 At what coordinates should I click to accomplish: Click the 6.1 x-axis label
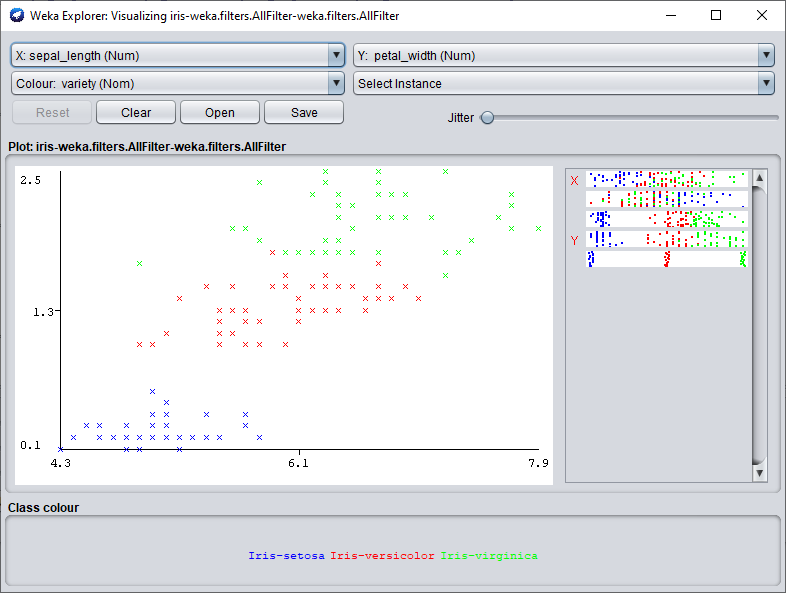[x=298, y=463]
